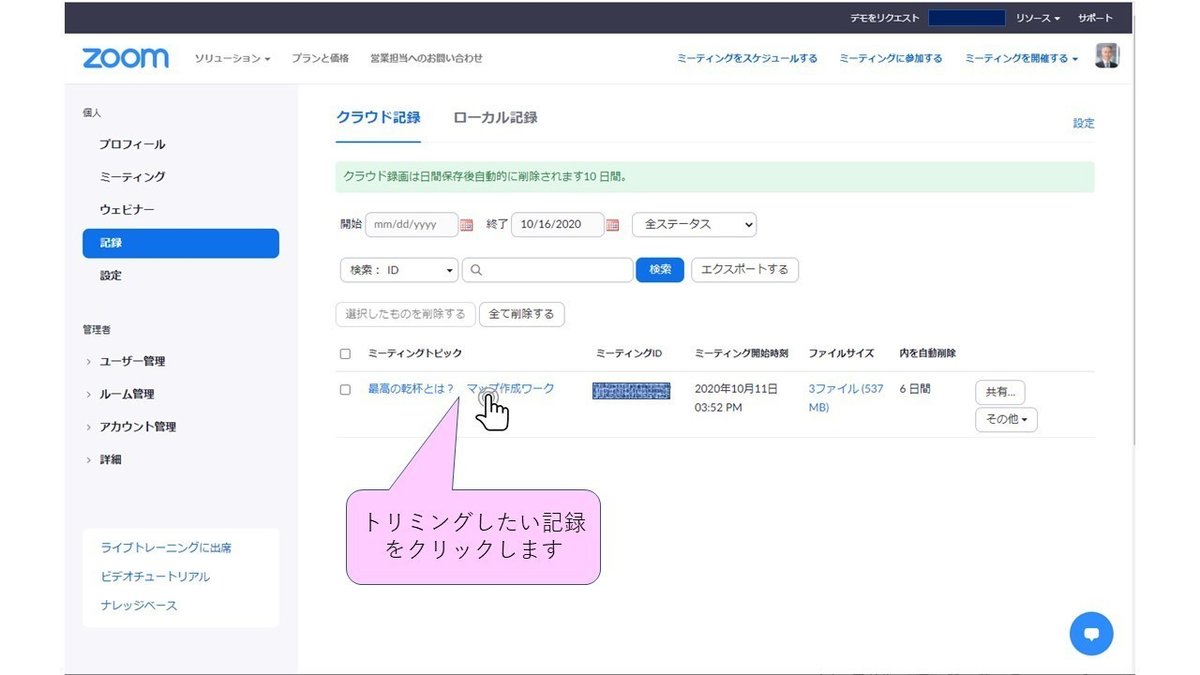The height and width of the screenshot is (675, 1200).
Task: Click ミーティングをスケジュールする link
Action: coord(747,59)
